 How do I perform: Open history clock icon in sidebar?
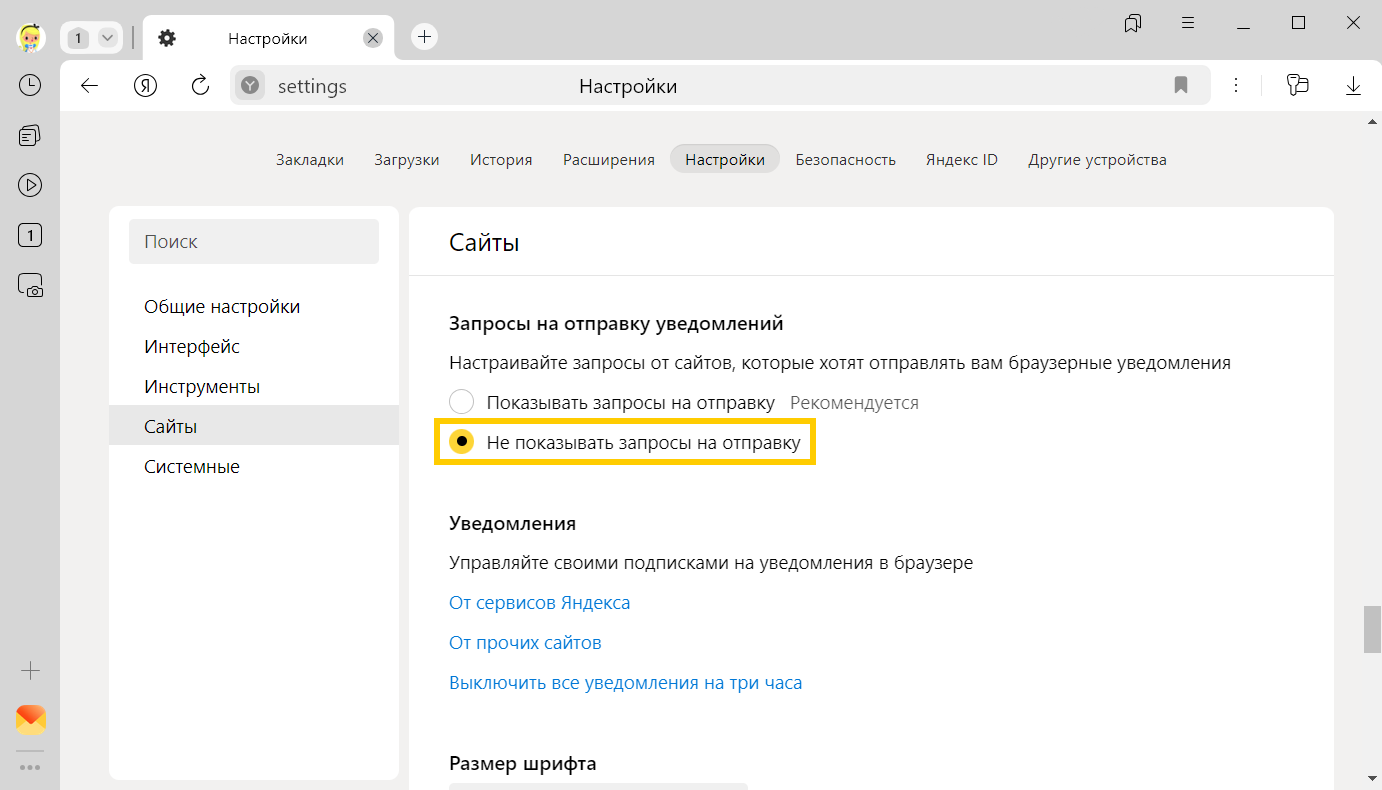(30, 86)
